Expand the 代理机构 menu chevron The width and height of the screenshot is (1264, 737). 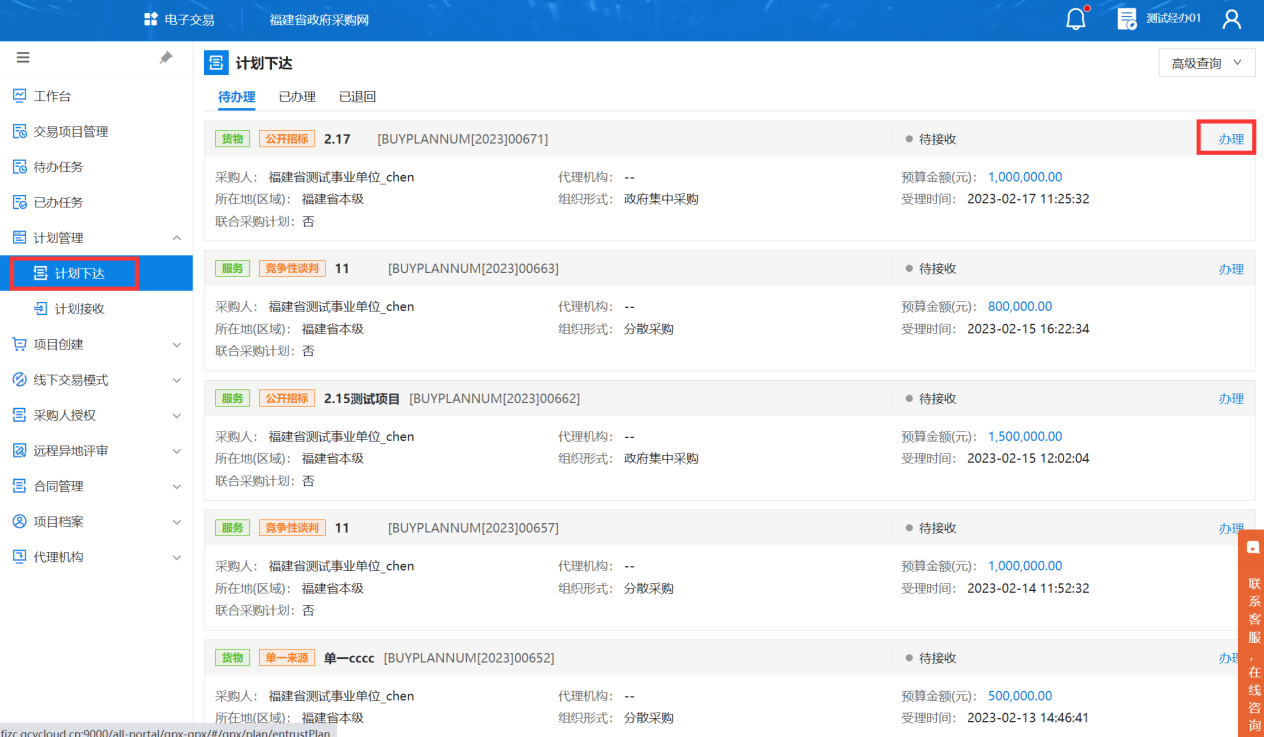(177, 558)
